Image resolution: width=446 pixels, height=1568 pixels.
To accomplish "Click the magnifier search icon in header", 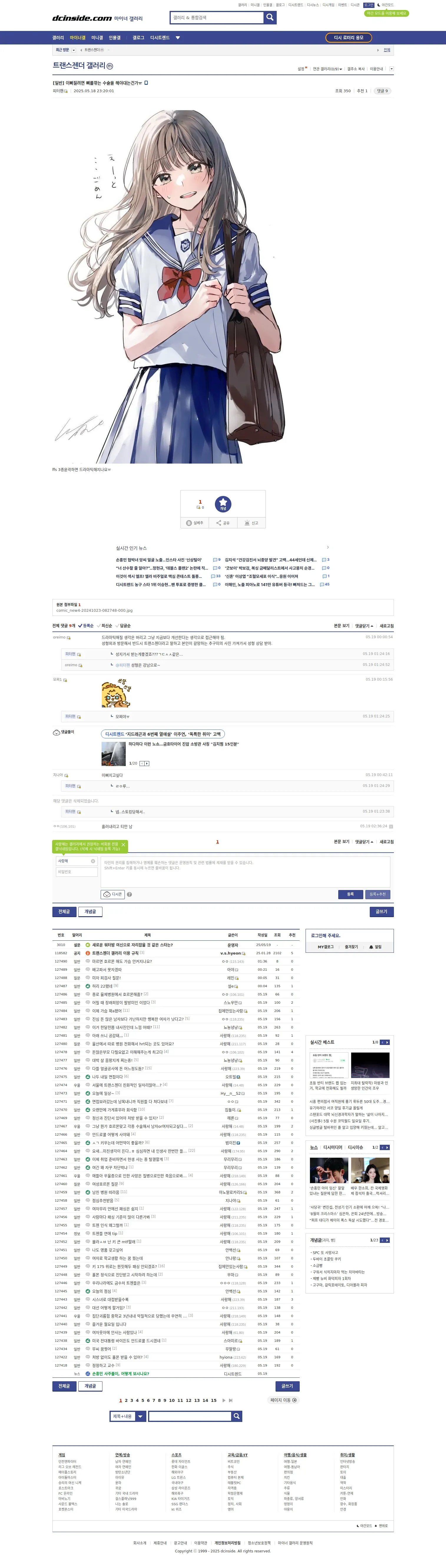I will (x=270, y=18).
